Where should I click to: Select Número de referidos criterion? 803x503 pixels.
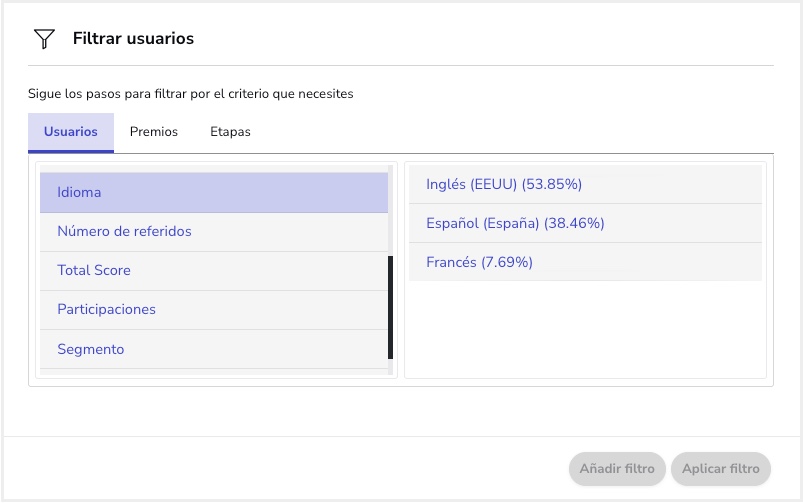click(214, 232)
